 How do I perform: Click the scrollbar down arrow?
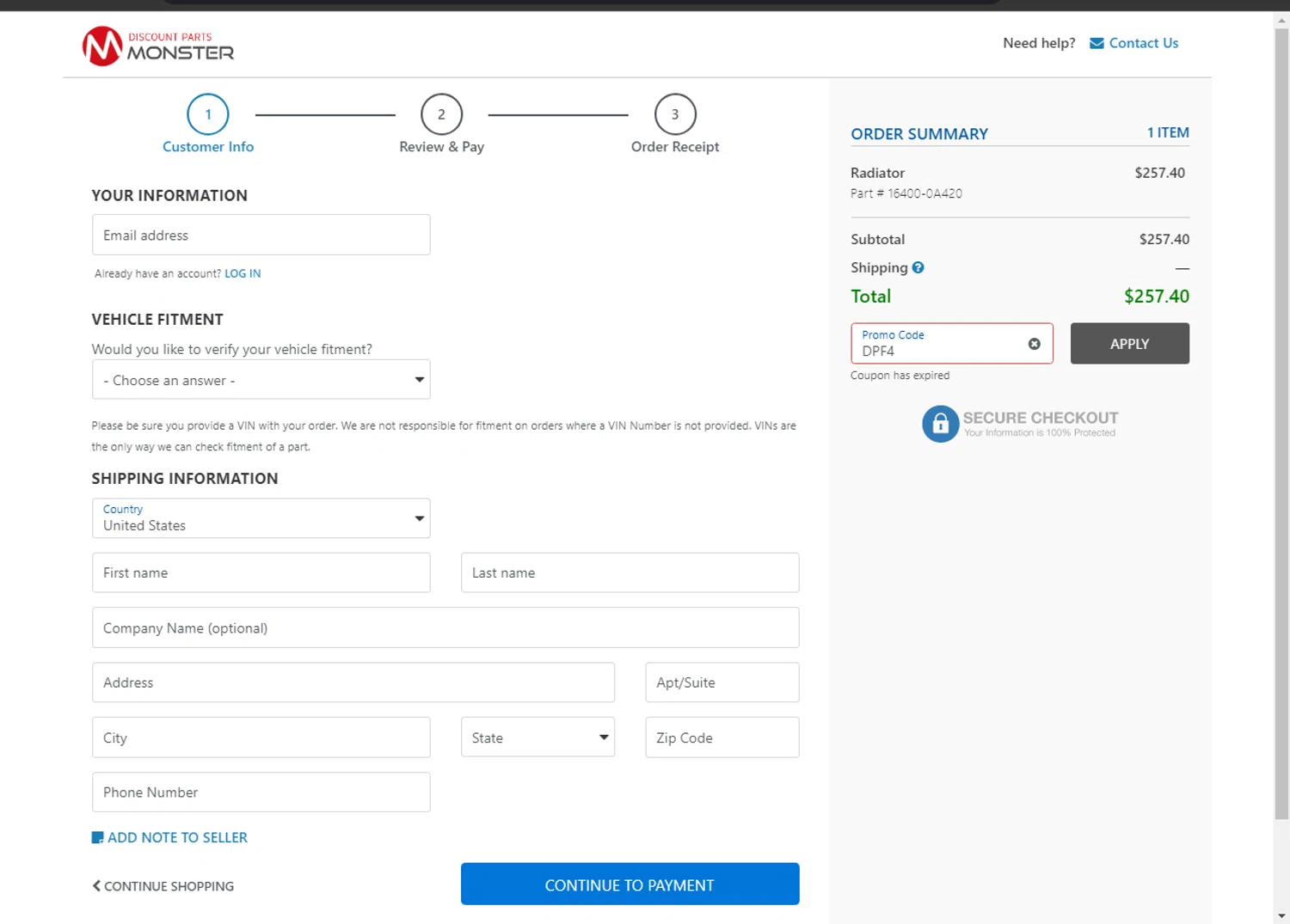(x=1281, y=916)
